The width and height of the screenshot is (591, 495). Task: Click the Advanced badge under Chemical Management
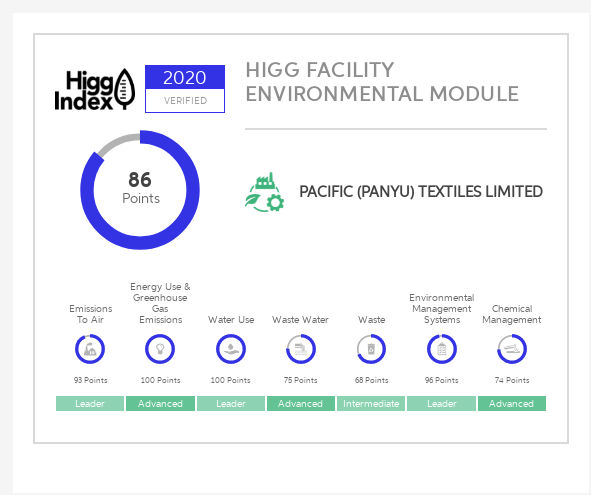click(512, 403)
